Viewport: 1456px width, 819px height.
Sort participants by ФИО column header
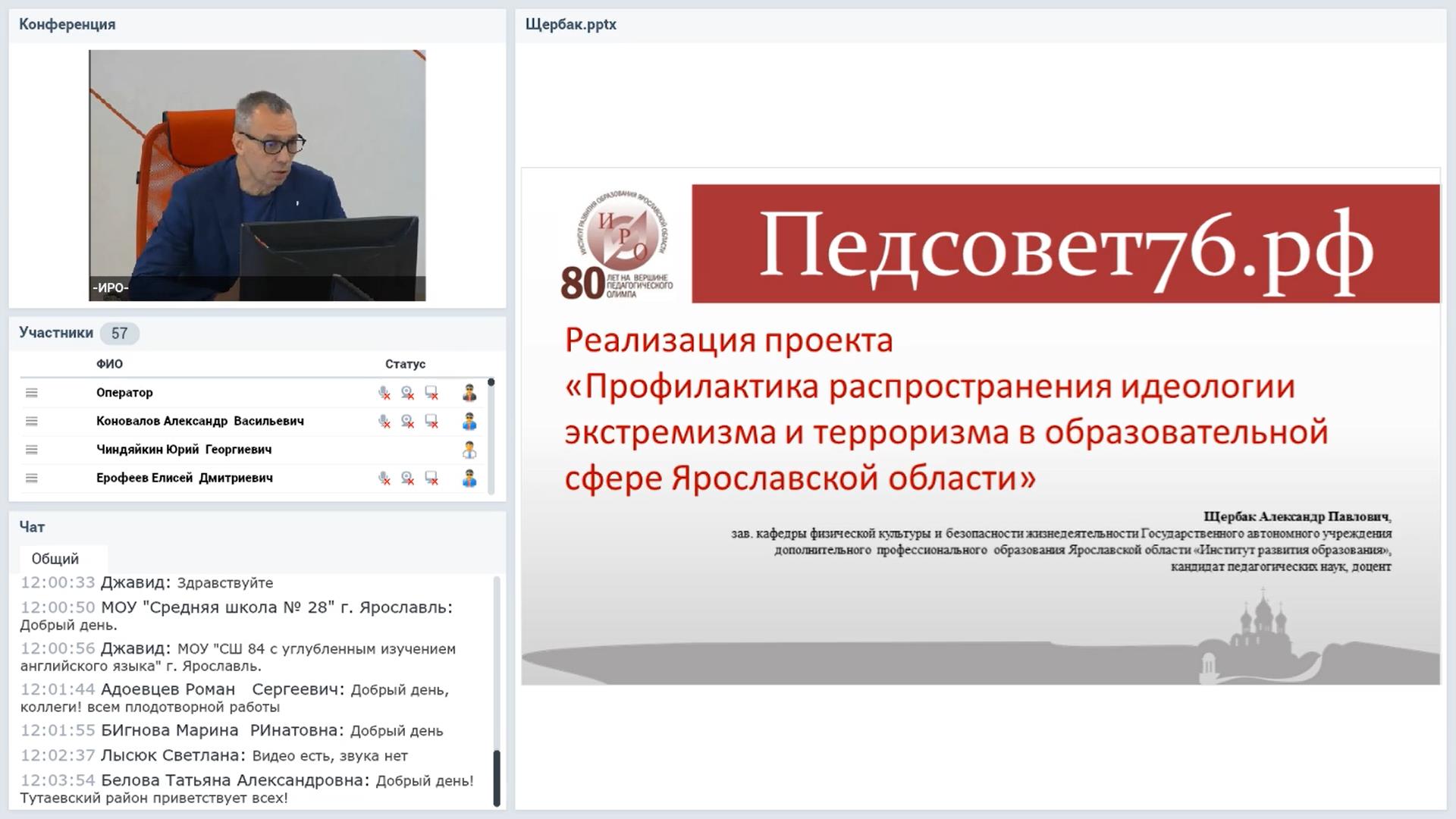(x=109, y=364)
